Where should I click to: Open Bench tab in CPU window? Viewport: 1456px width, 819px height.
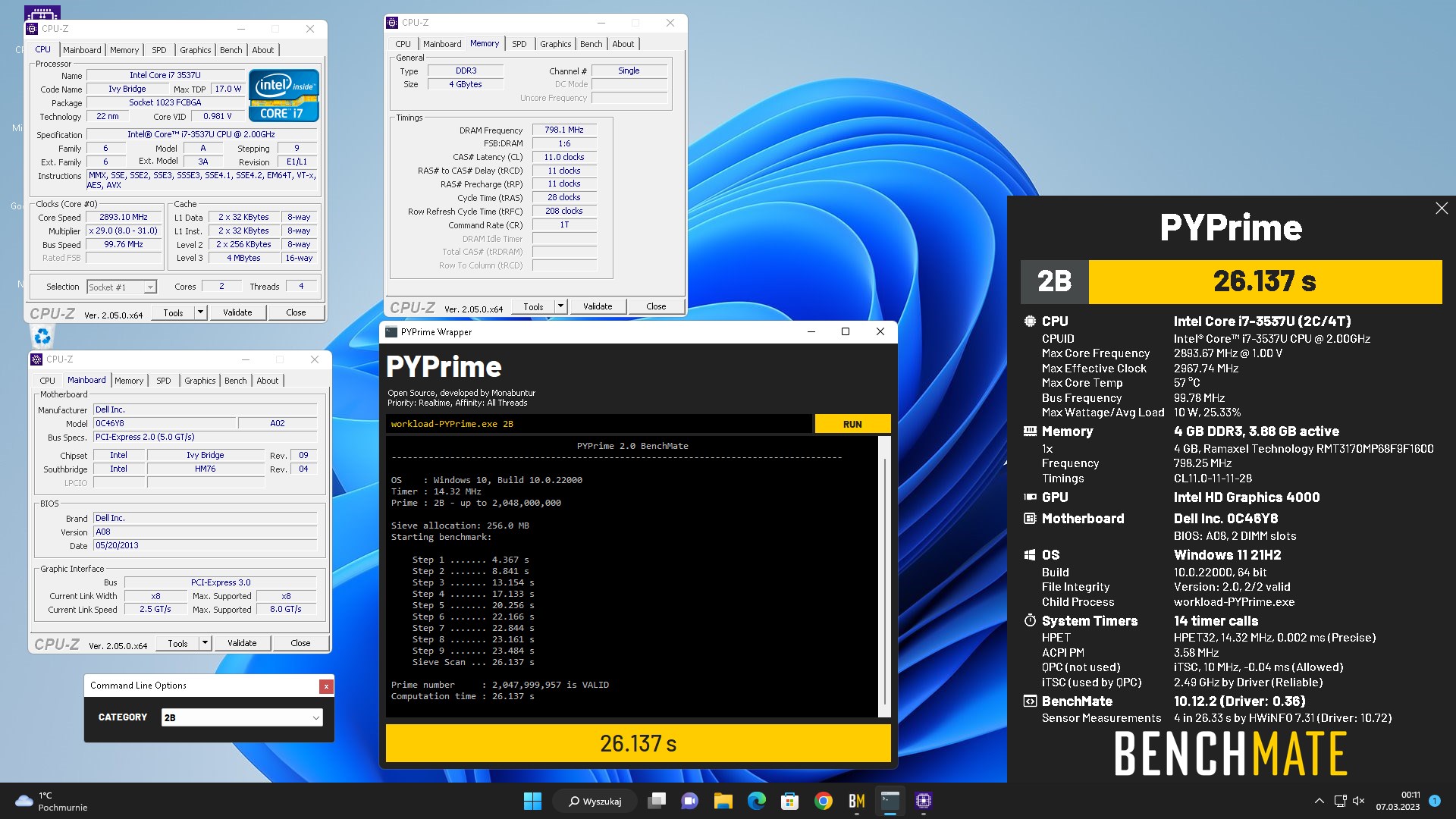[231, 50]
